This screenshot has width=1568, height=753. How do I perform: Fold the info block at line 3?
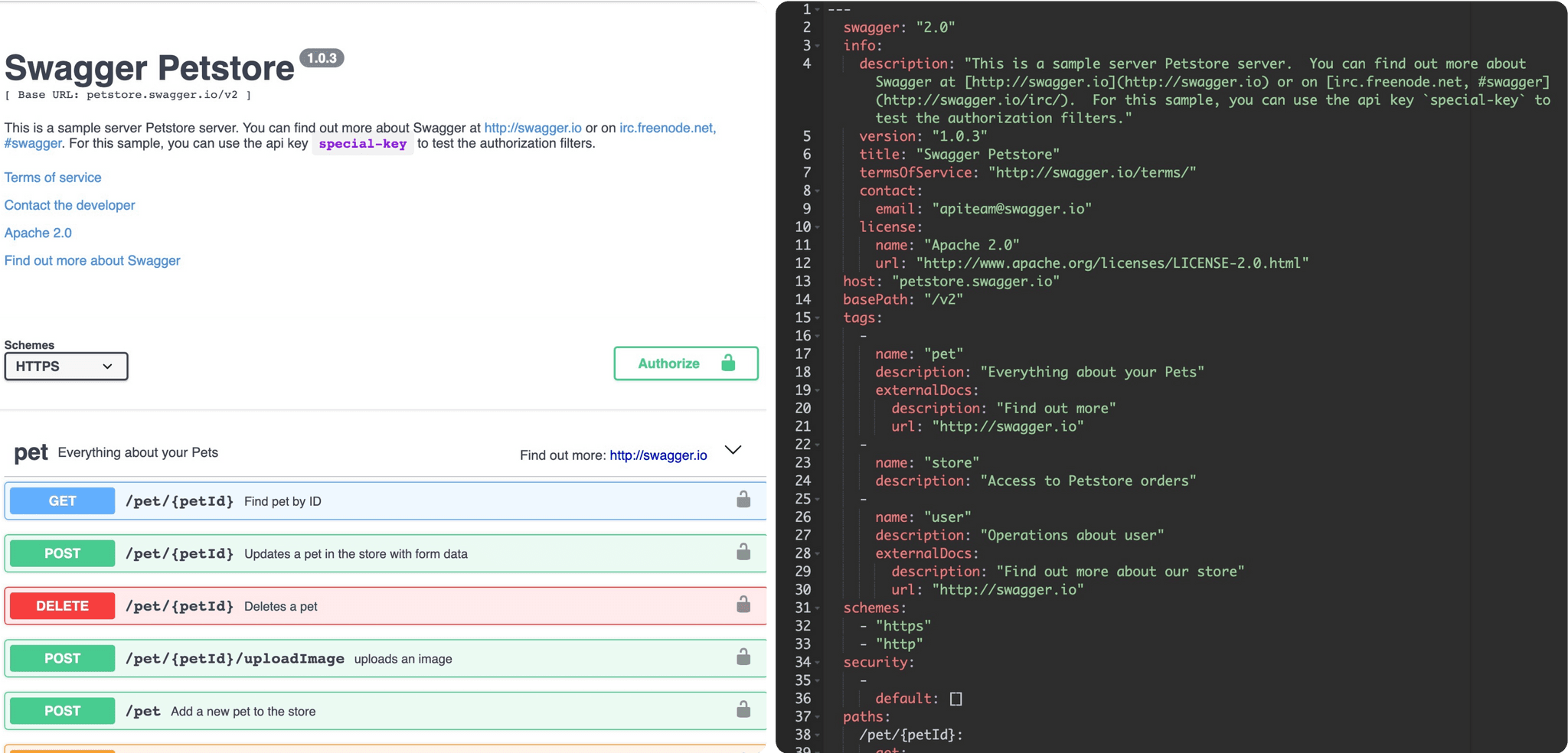click(x=818, y=46)
